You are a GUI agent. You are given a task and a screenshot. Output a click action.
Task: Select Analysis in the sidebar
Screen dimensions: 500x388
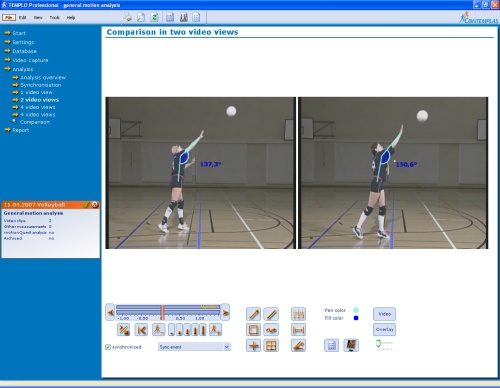pos(23,69)
